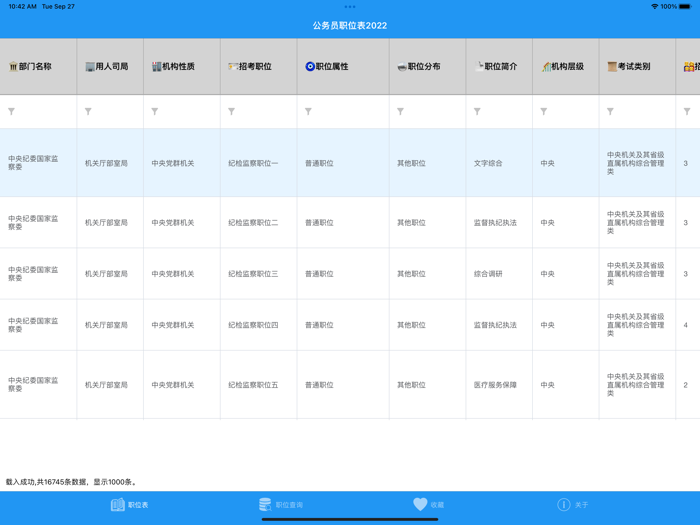Image resolution: width=700 pixels, height=525 pixels.
Task: Select 中央纪委国家监察委 in 纪检监察职位一 row
Action: (33, 163)
